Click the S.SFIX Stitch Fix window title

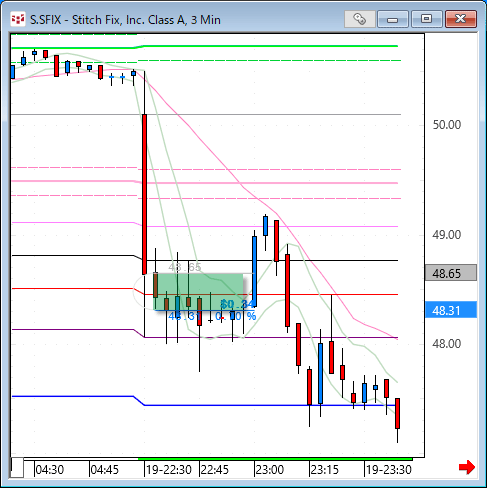pyautogui.click(x=125, y=20)
